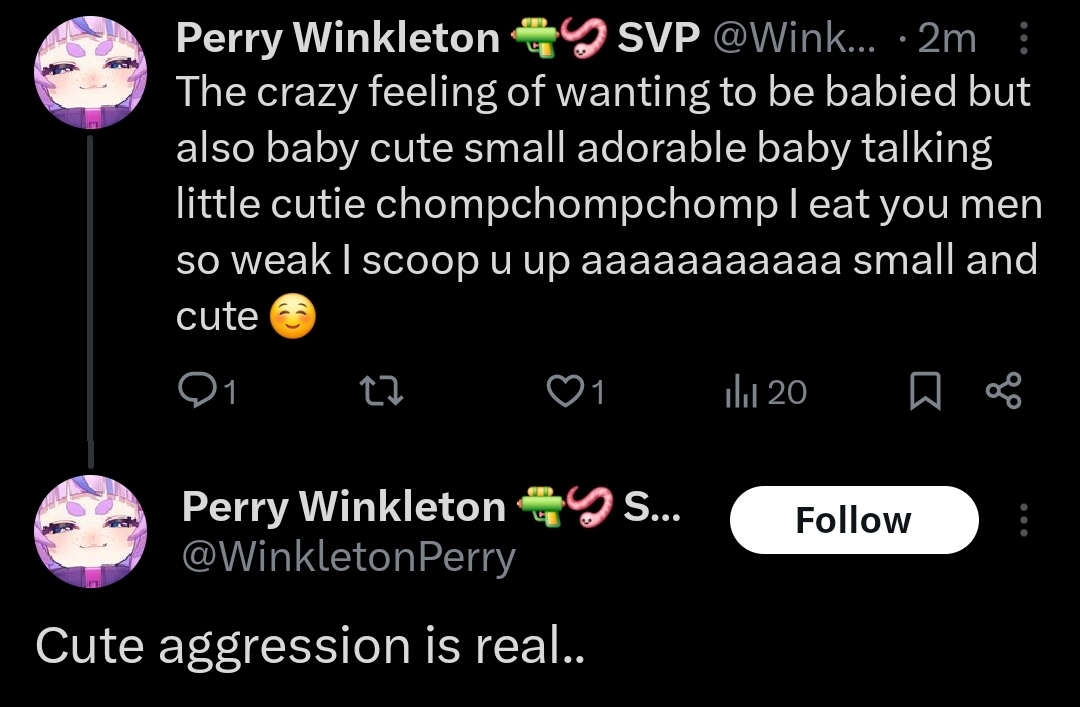Click the 2m timestamp on the tweet

click(944, 38)
